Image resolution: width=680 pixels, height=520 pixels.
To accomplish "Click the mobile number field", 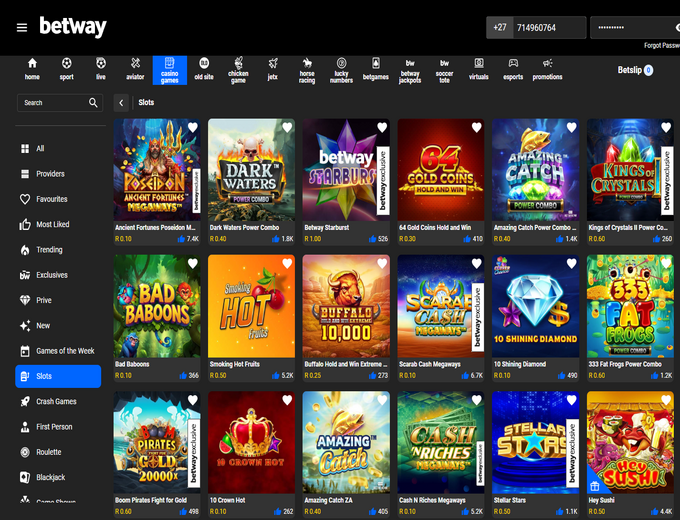I will click(549, 28).
